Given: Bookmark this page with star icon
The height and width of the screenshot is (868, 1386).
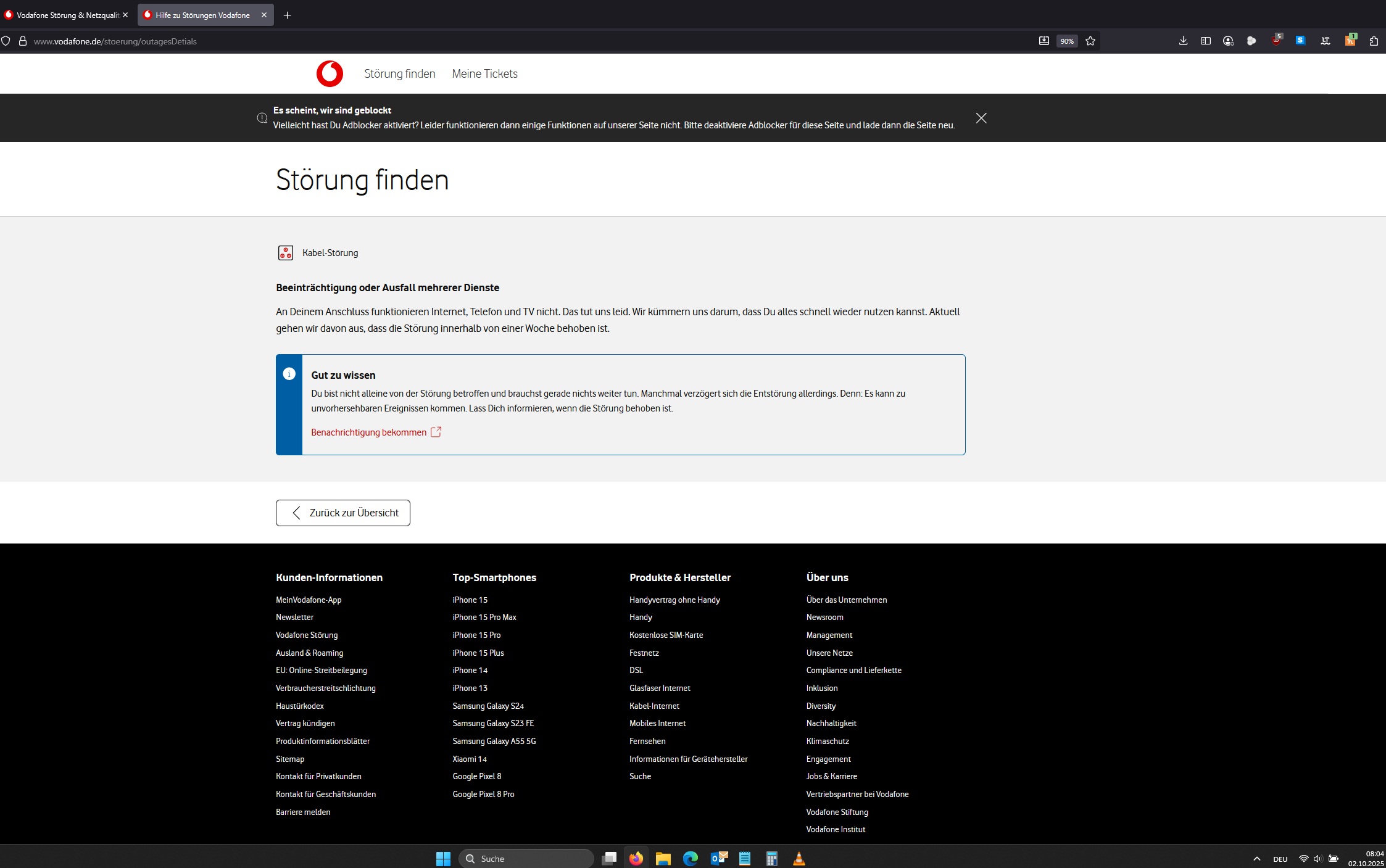Looking at the screenshot, I should click(x=1090, y=41).
